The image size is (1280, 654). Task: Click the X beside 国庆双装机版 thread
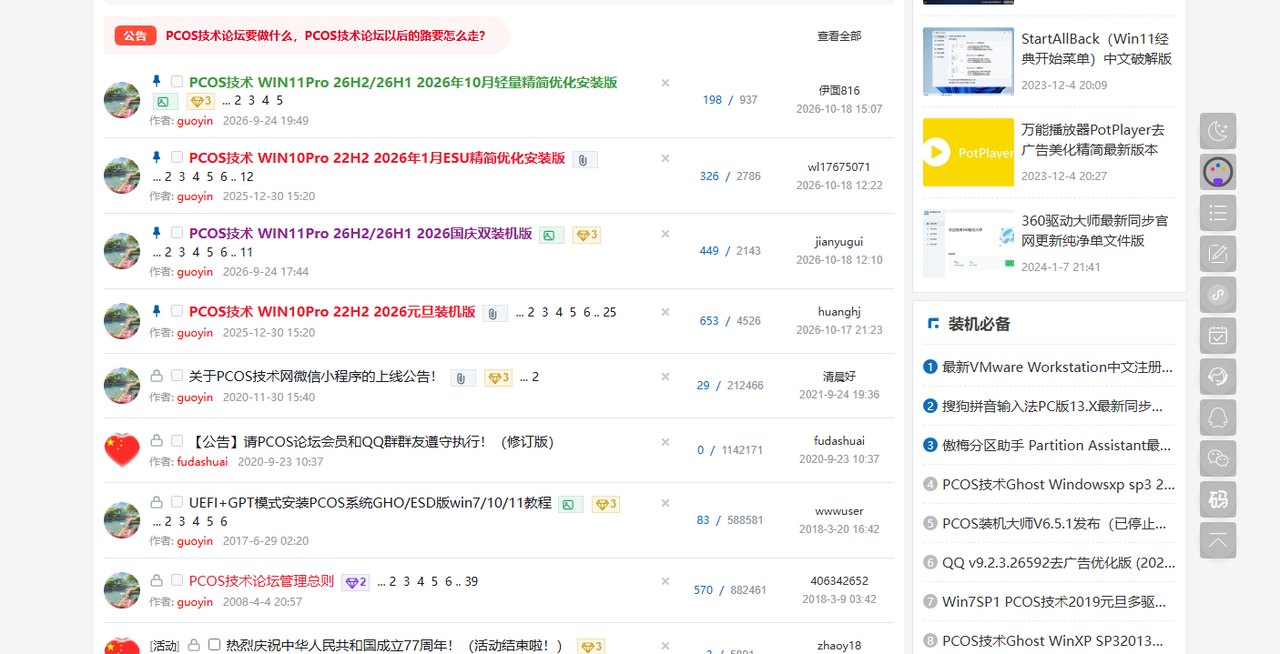[665, 233]
